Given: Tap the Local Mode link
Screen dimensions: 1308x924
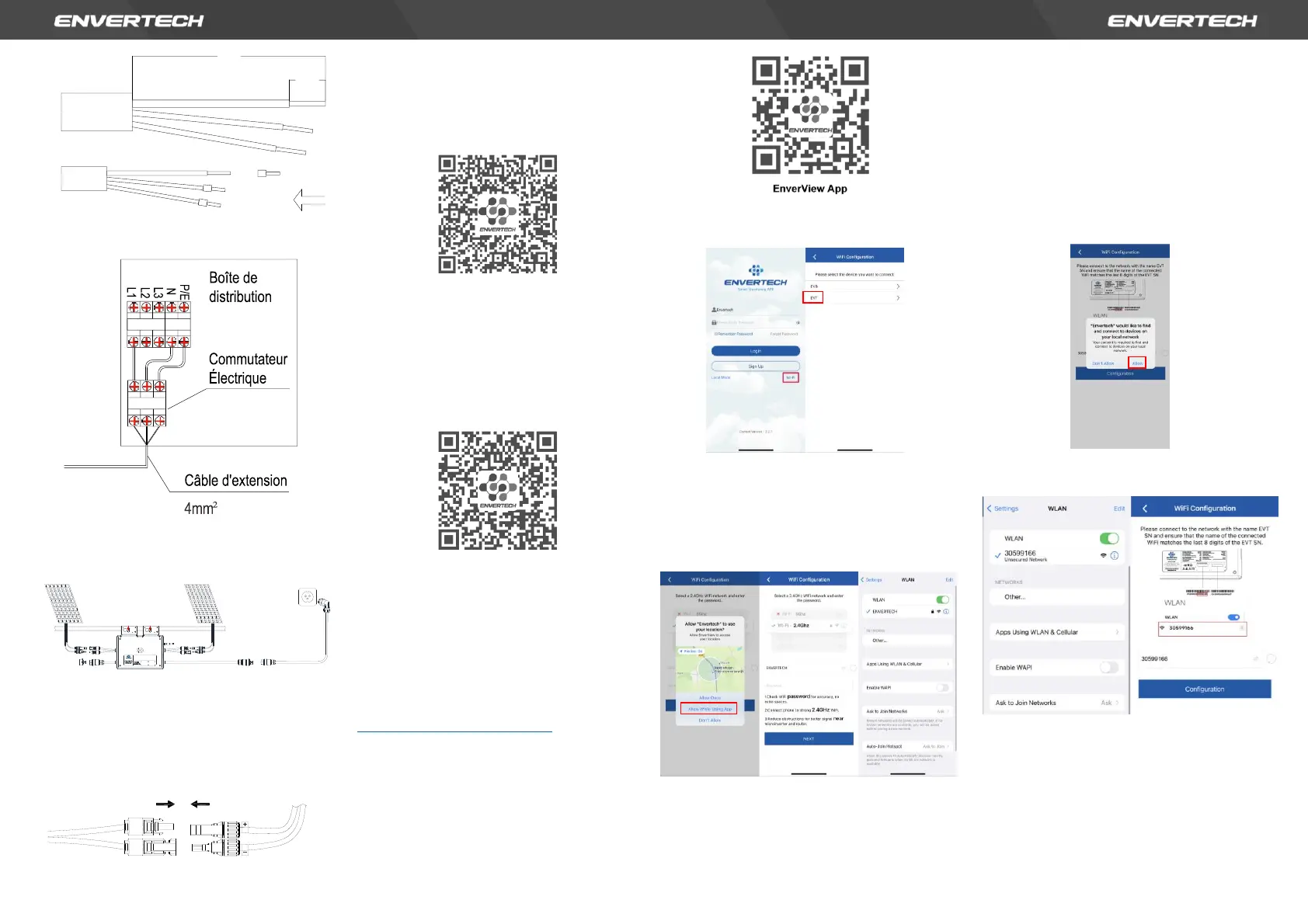Looking at the screenshot, I should [x=721, y=377].
